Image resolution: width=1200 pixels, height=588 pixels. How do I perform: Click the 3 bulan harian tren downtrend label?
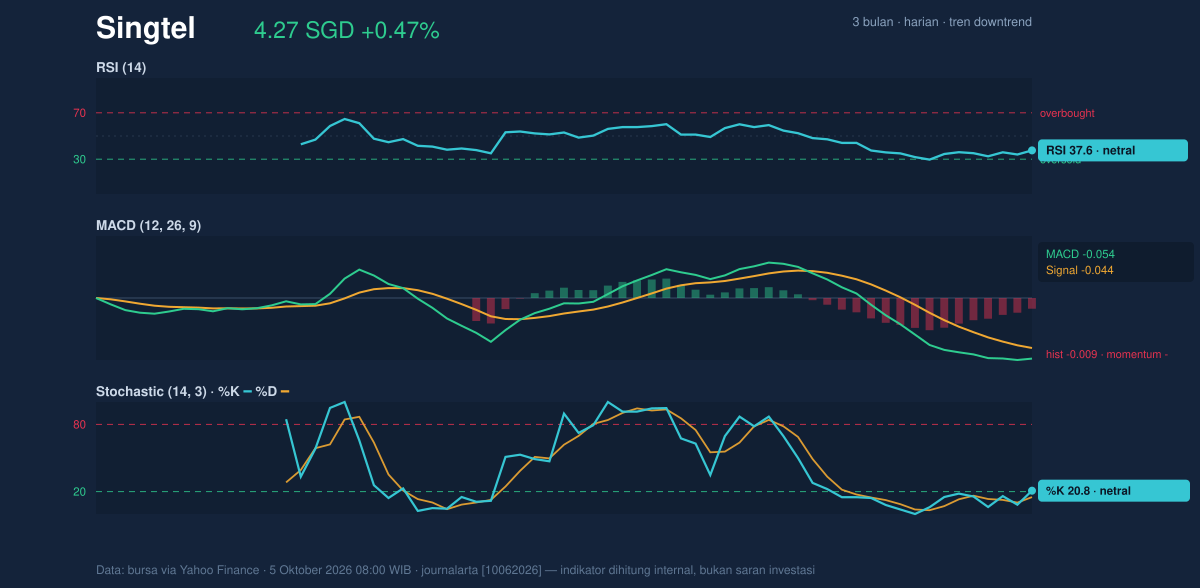(x=942, y=22)
